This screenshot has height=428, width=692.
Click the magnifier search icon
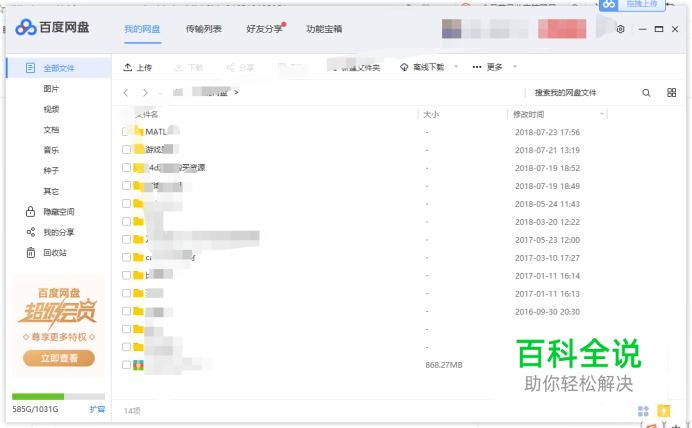646,93
